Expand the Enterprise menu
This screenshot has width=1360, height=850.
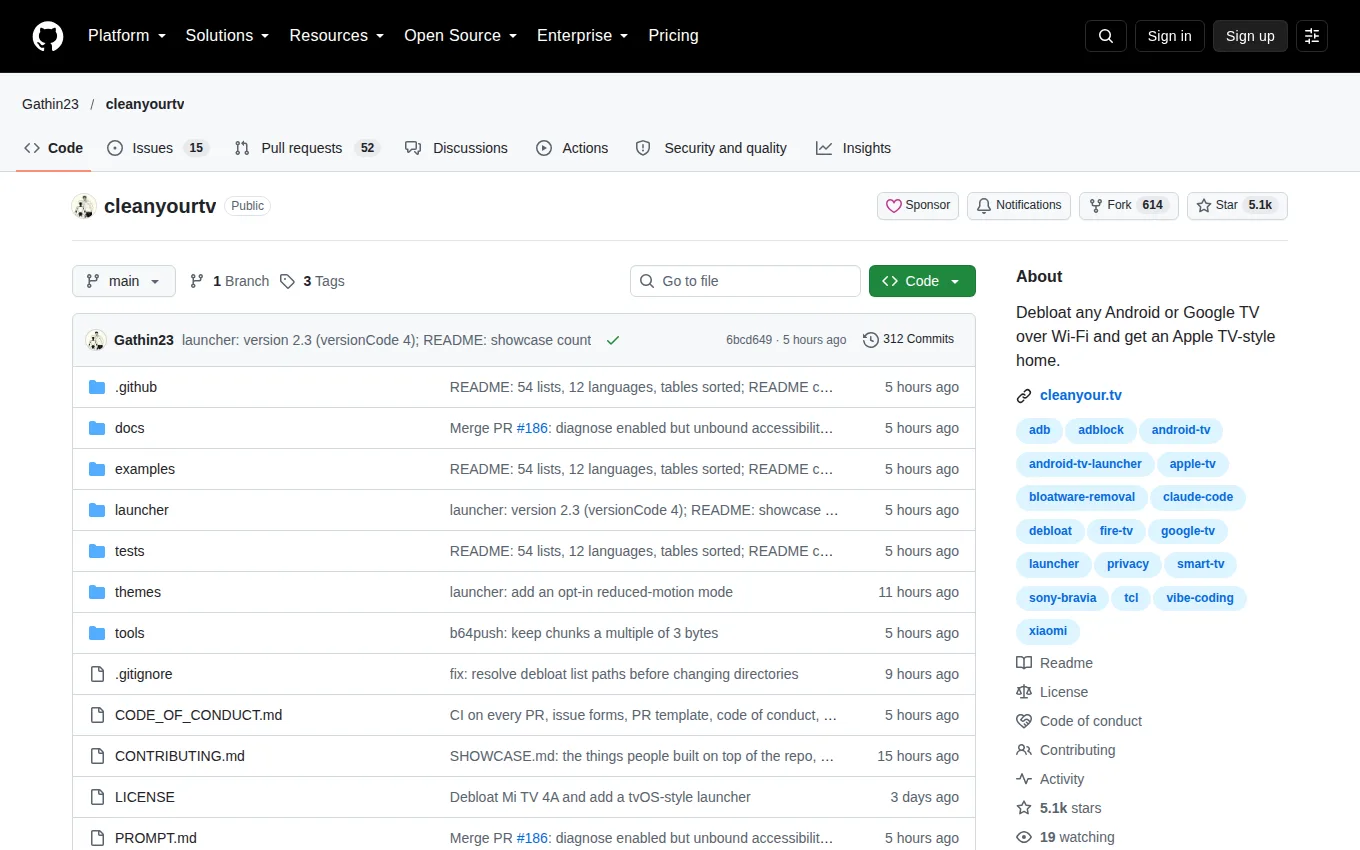582,36
